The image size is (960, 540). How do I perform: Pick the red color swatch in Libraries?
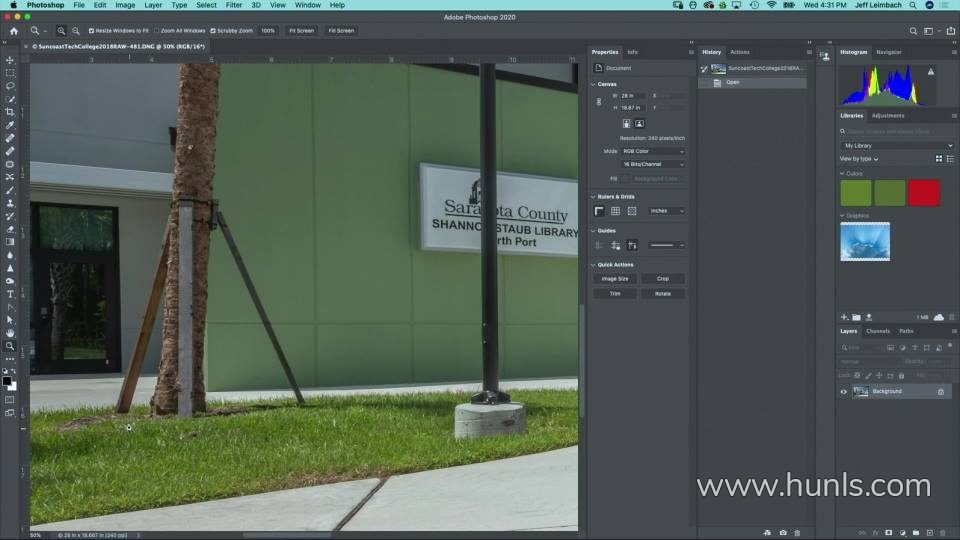pos(923,193)
